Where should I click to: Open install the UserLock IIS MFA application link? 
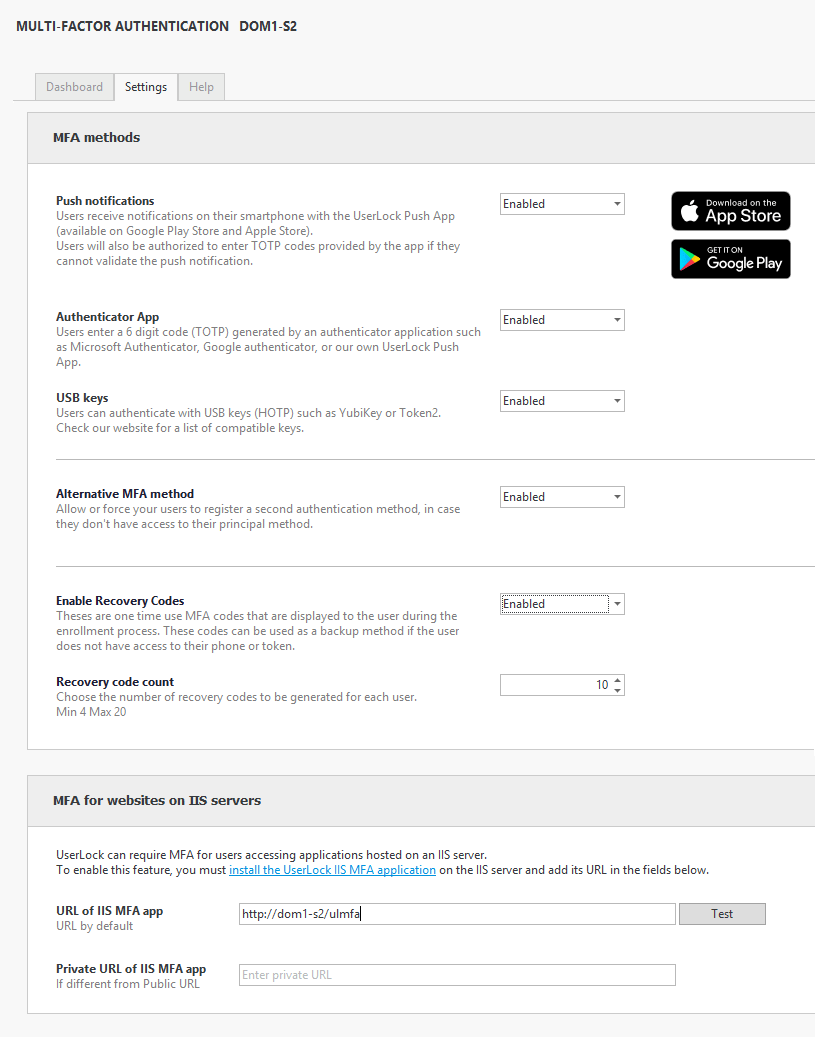pos(332,870)
